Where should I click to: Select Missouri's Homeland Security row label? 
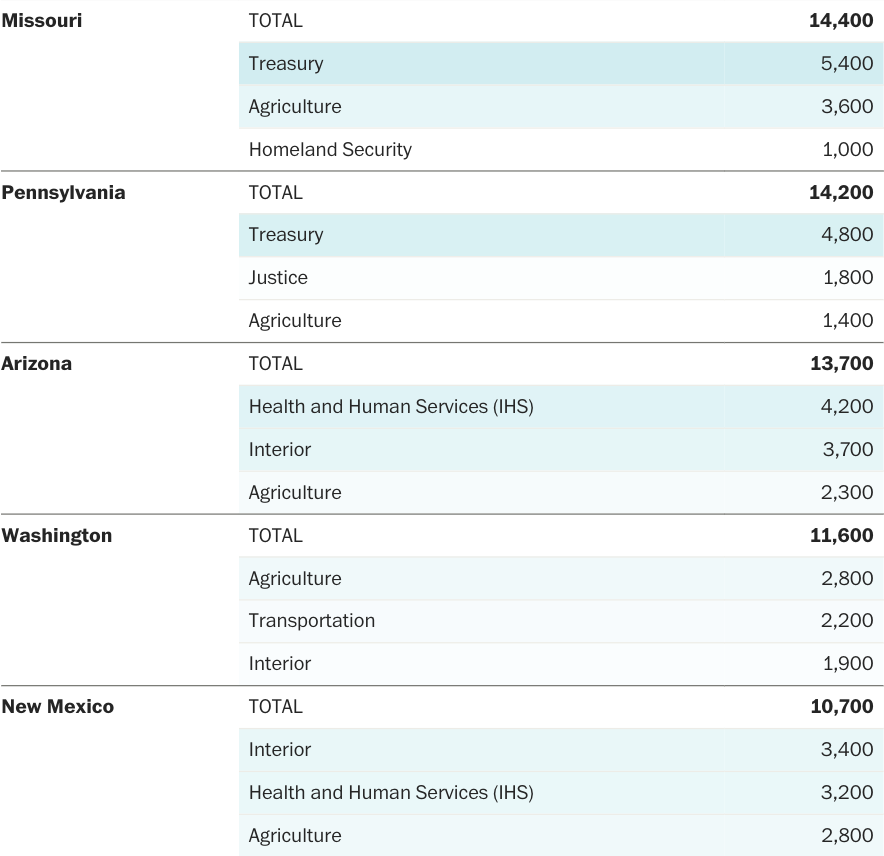(x=330, y=149)
